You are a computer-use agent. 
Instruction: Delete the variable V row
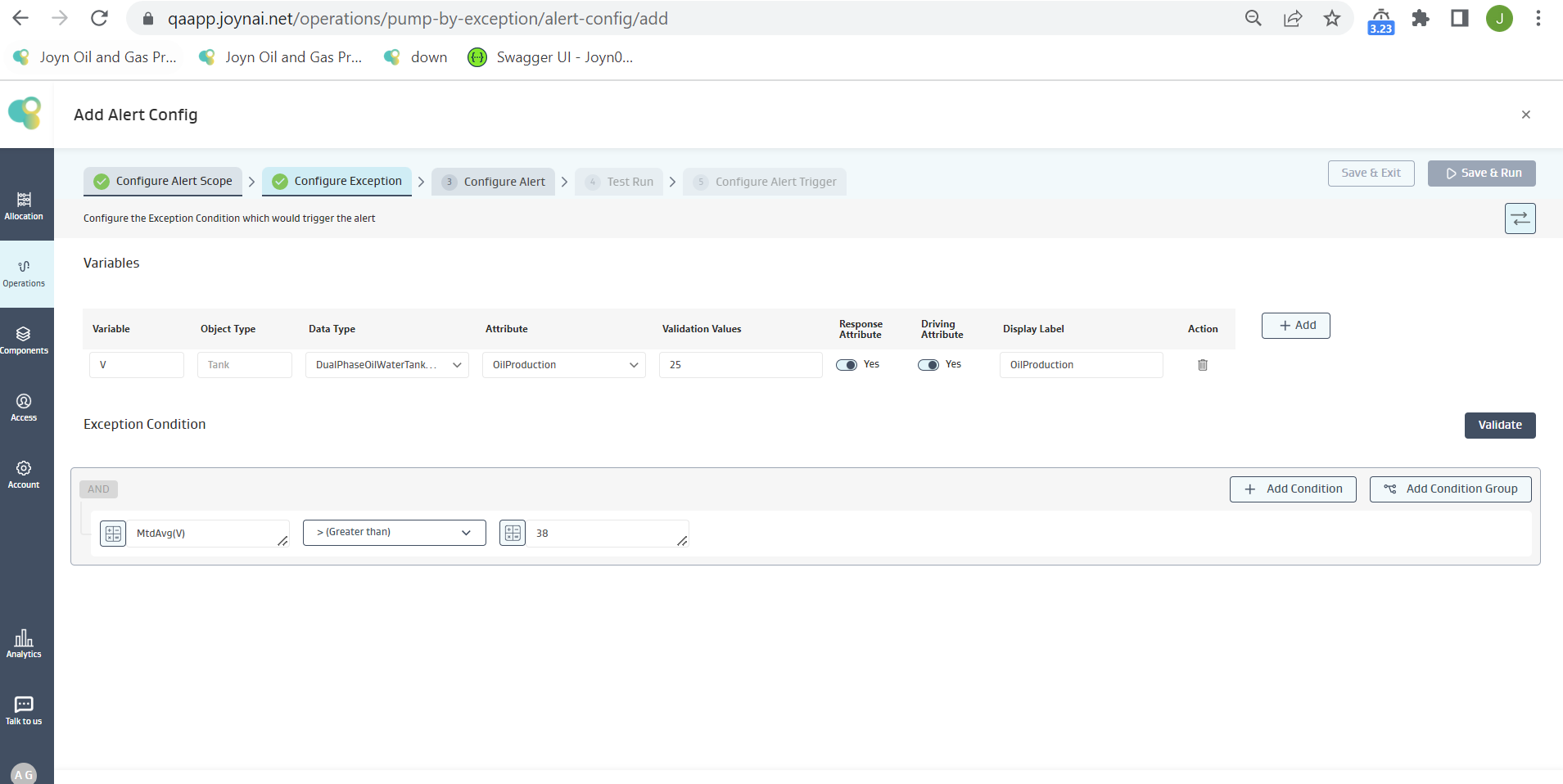tap(1203, 365)
